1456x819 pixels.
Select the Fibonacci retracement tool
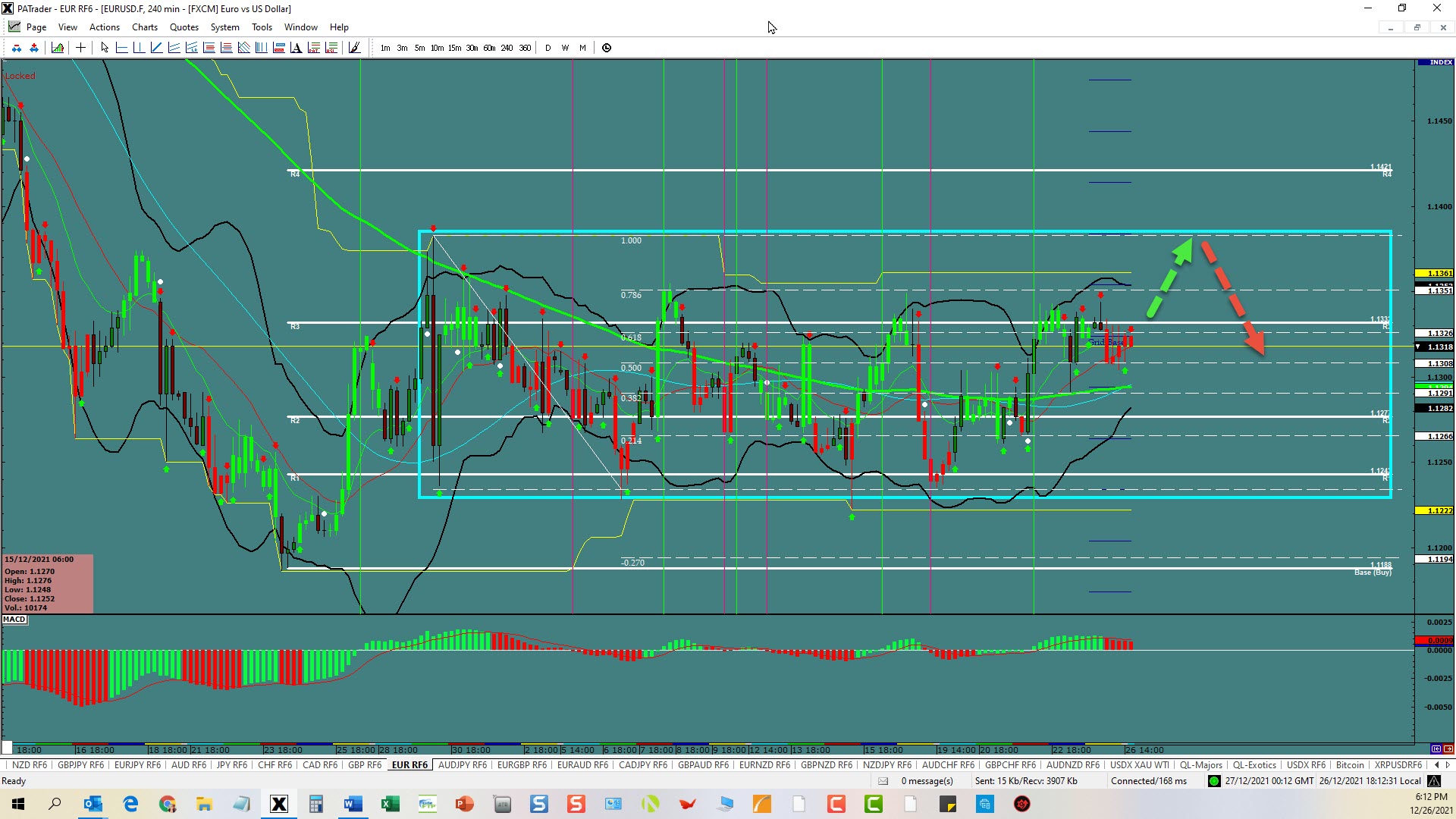point(209,48)
